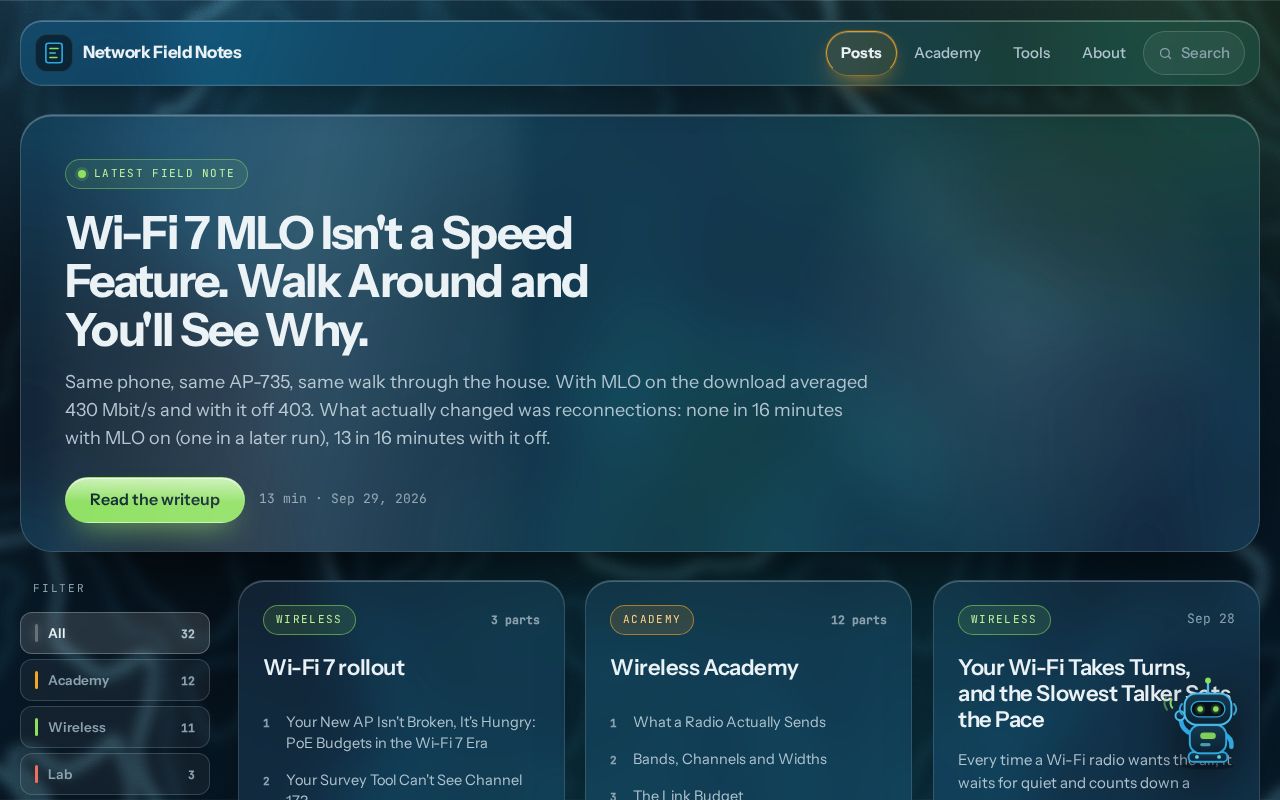Select the Lab filter
Image resolution: width=1280 pixels, height=800 pixels.
pos(115,774)
